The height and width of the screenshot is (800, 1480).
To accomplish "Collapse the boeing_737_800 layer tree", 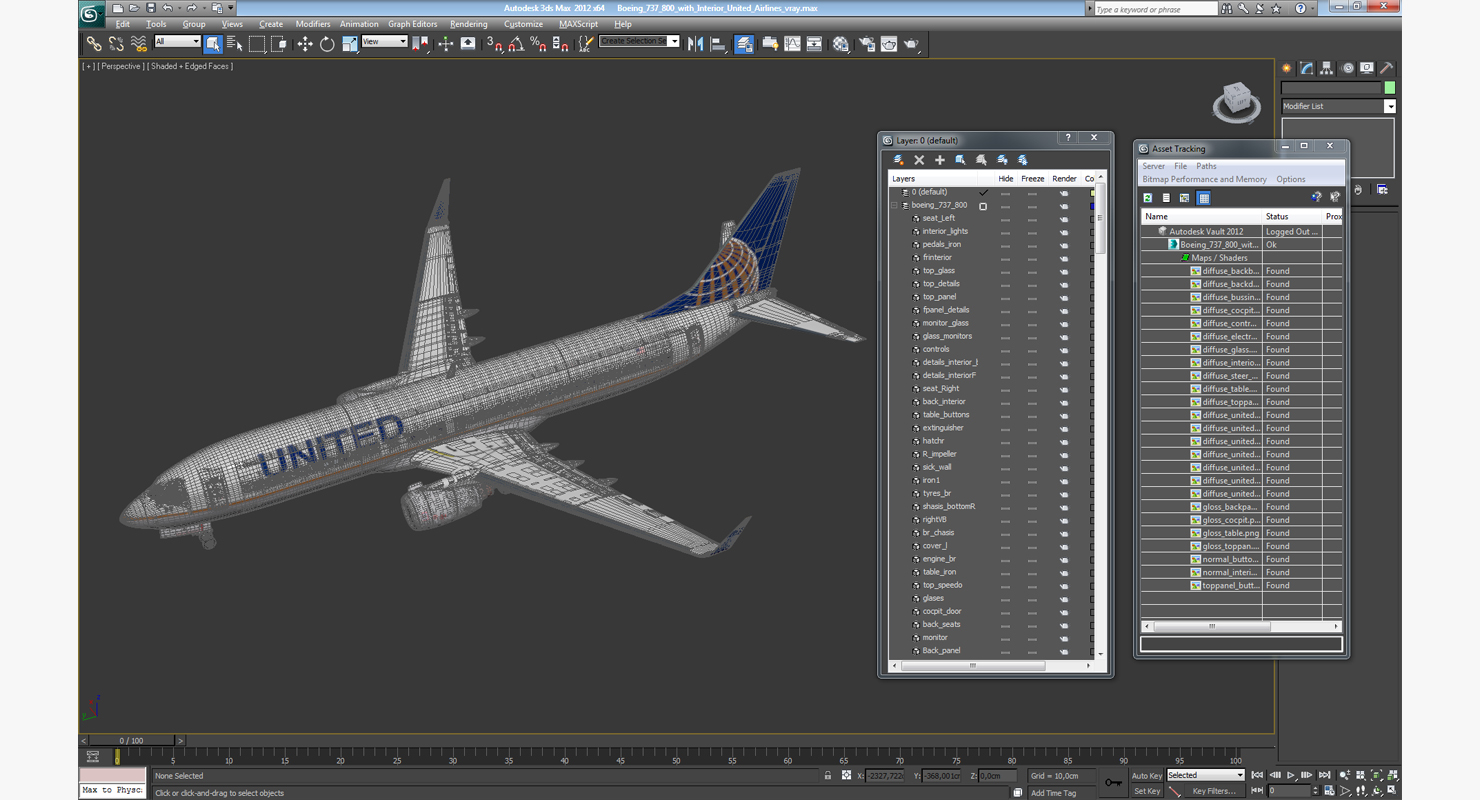I will tap(895, 206).
